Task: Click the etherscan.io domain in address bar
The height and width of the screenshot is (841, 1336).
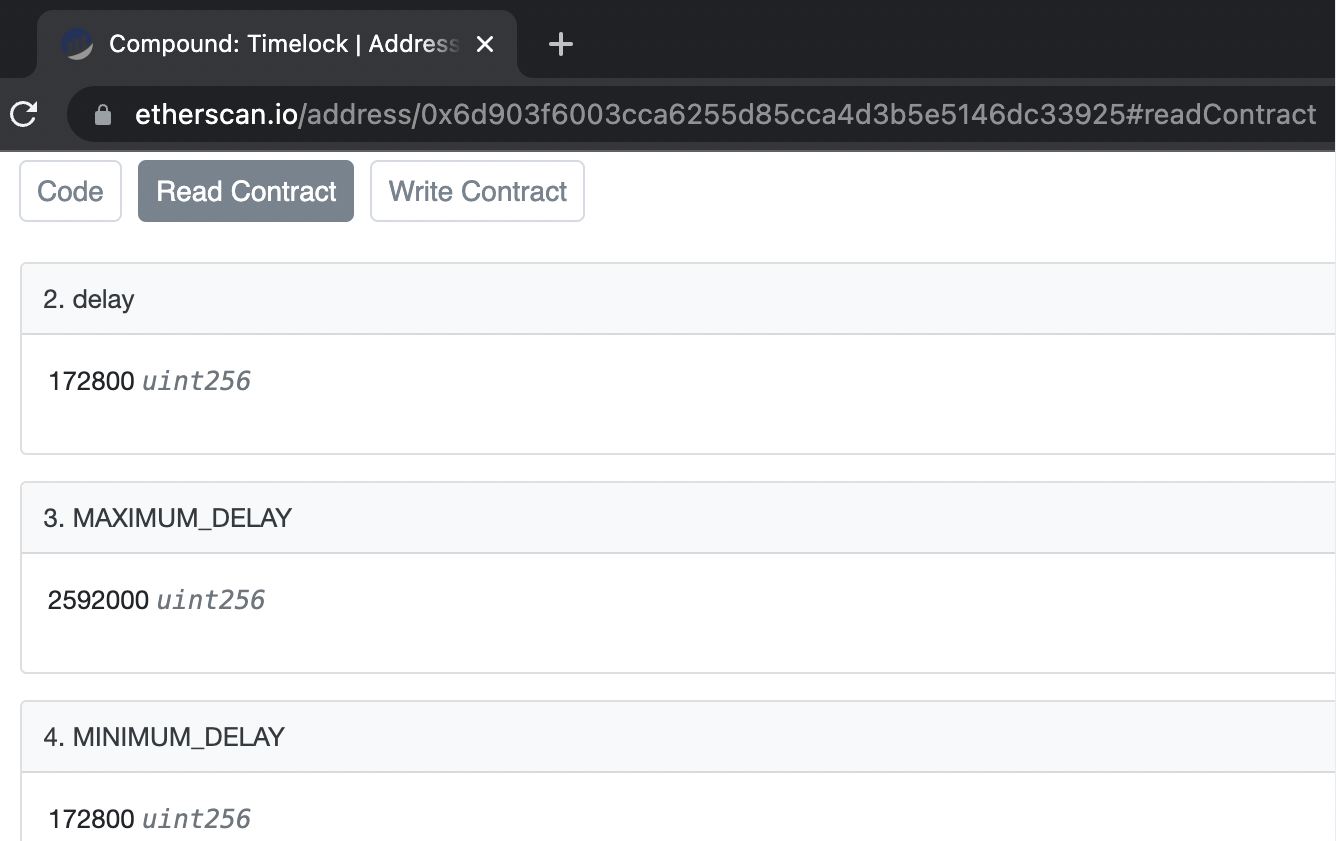Action: pos(216,115)
